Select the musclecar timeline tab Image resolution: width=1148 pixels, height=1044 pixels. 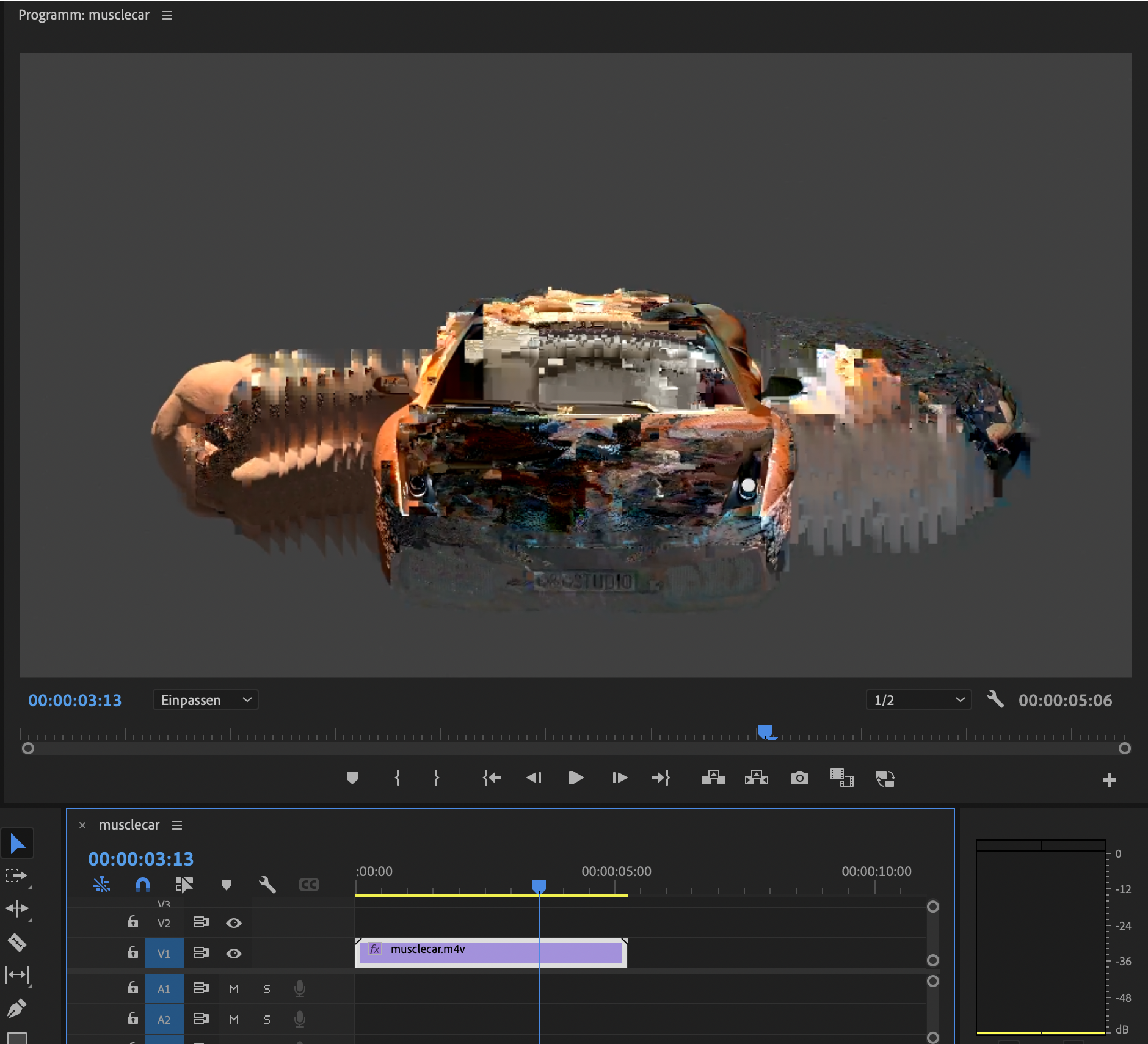(x=129, y=825)
